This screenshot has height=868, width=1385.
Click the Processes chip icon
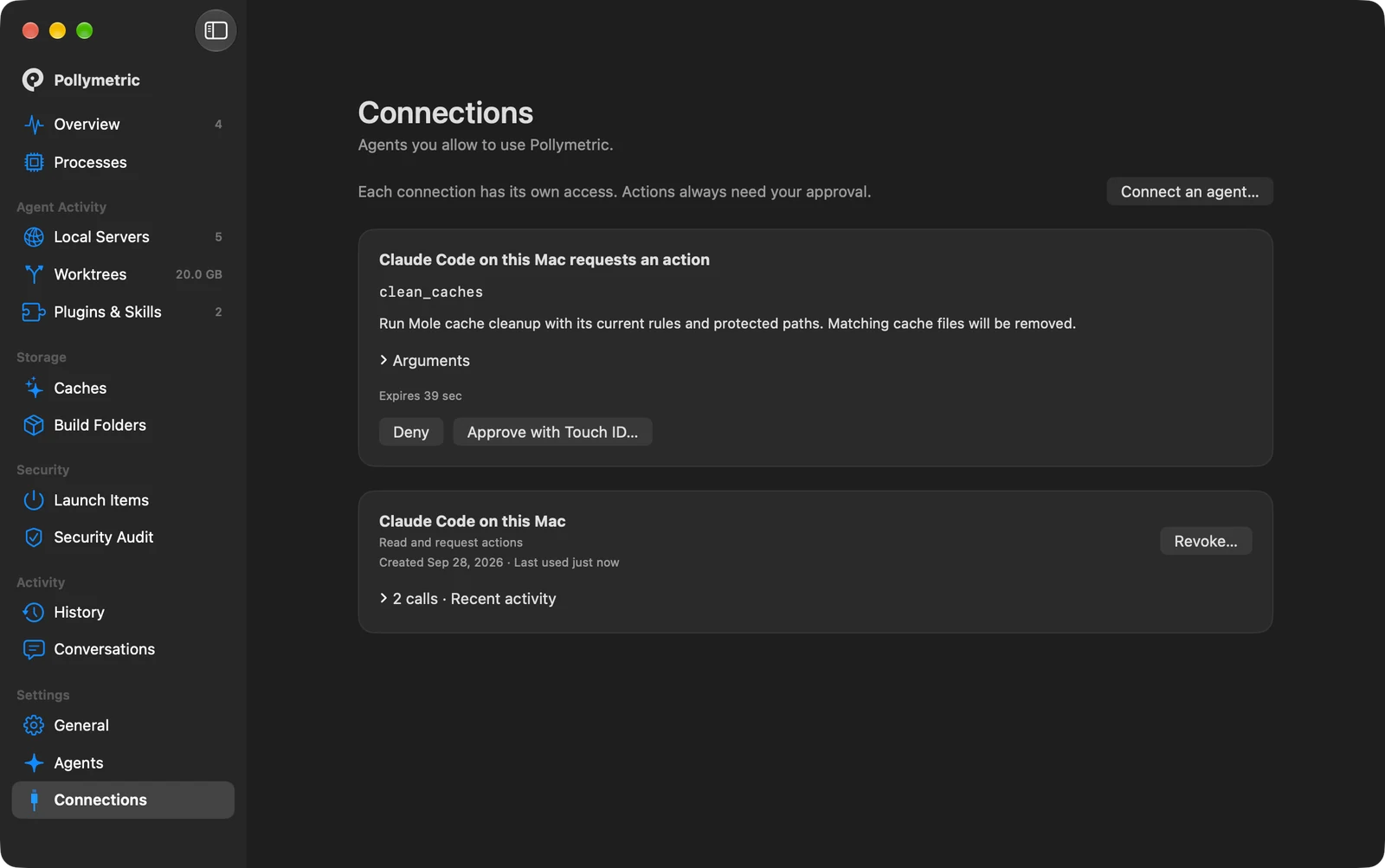(x=34, y=163)
